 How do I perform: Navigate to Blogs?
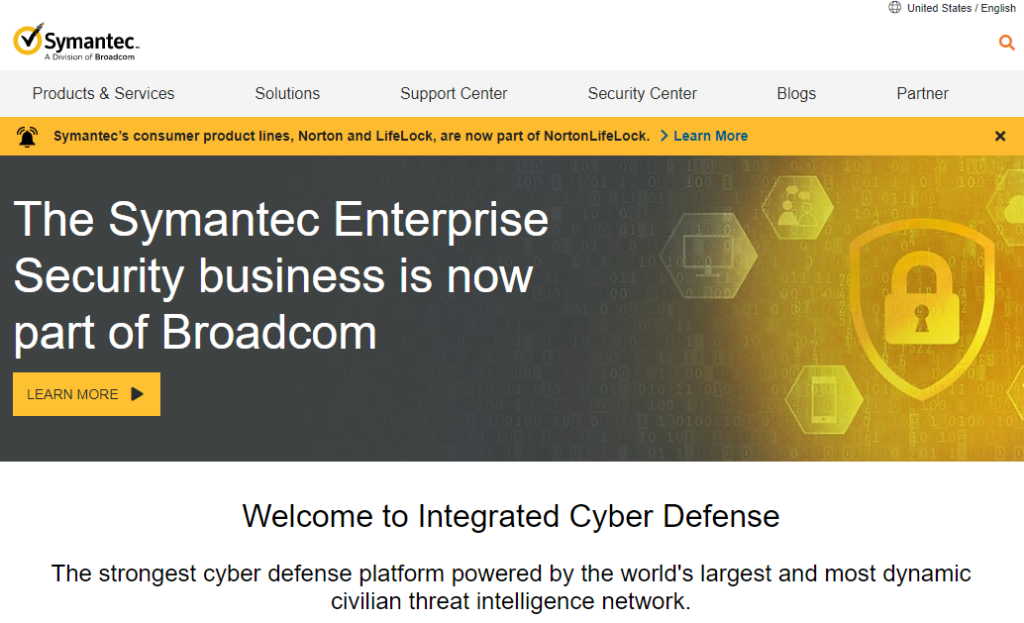click(x=796, y=94)
